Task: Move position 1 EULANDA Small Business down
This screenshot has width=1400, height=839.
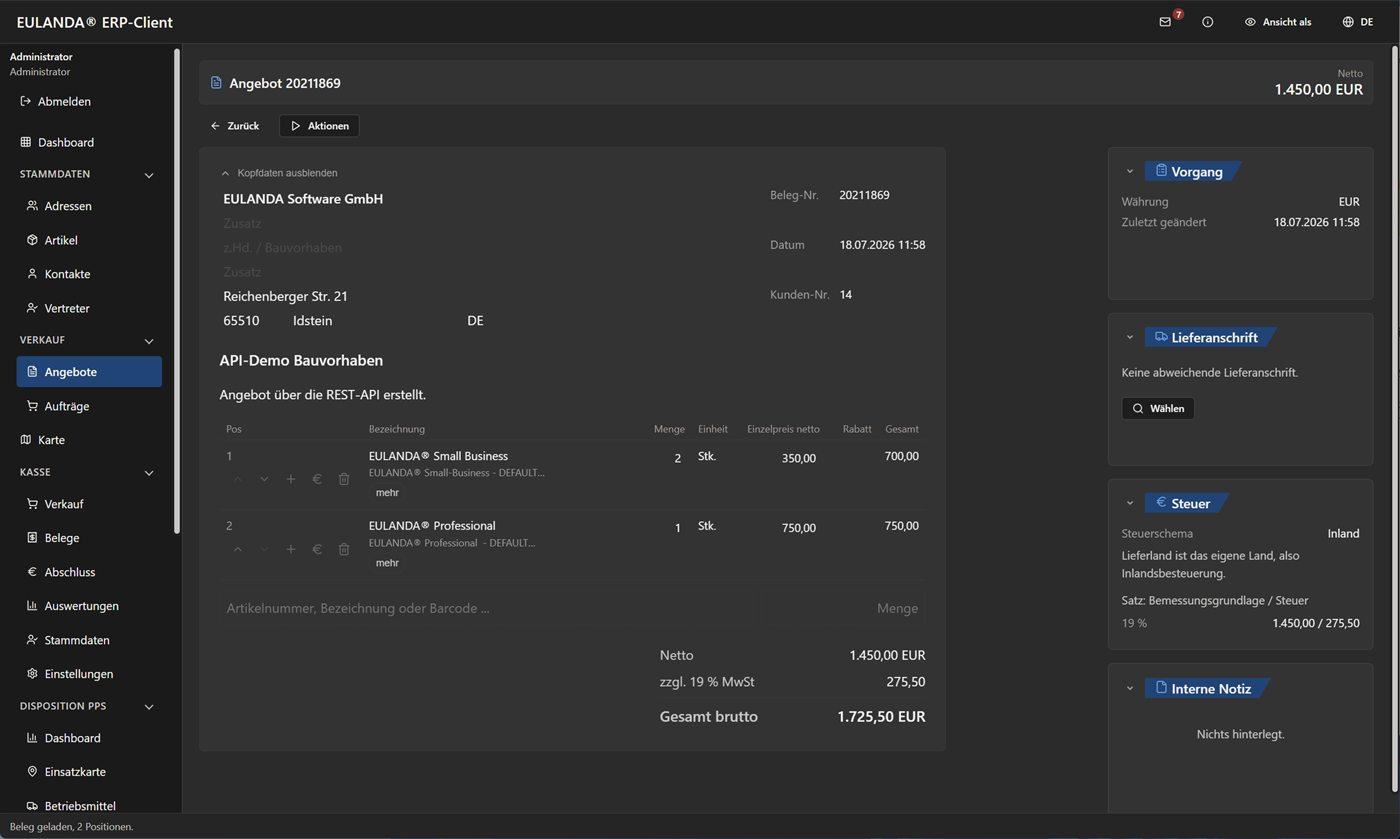Action: pyautogui.click(x=264, y=479)
